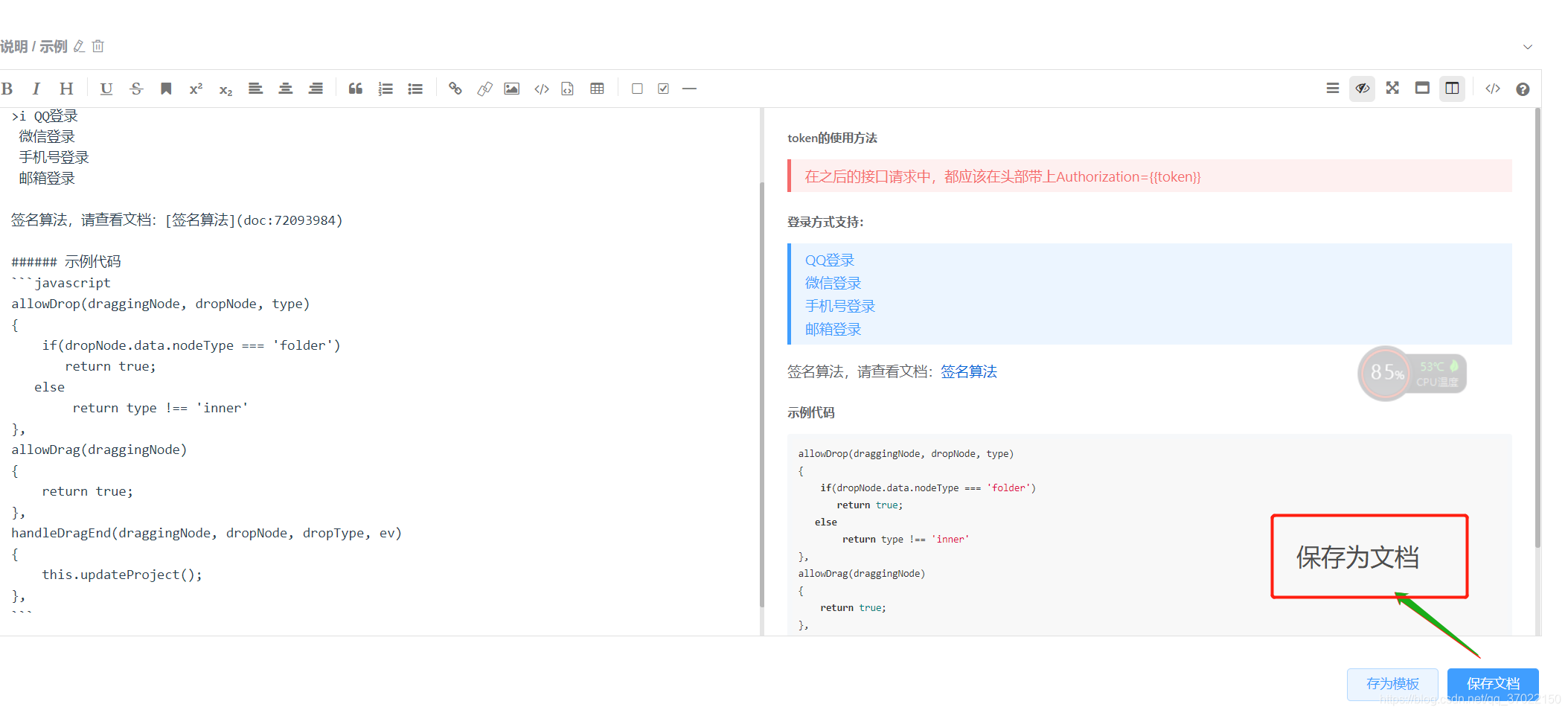The width and height of the screenshot is (1568, 713).
Task: Insert an unchecked task checkbox
Action: click(x=637, y=89)
